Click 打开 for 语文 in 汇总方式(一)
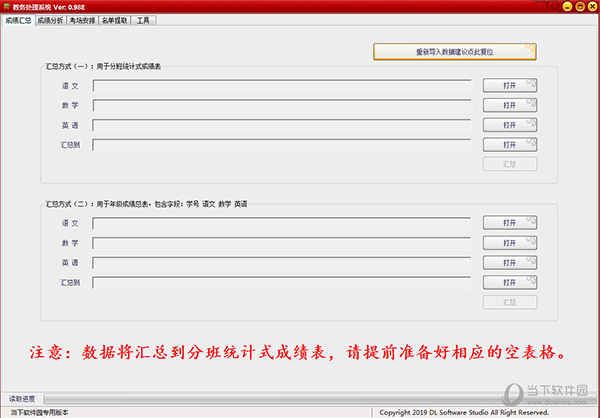 click(510, 85)
